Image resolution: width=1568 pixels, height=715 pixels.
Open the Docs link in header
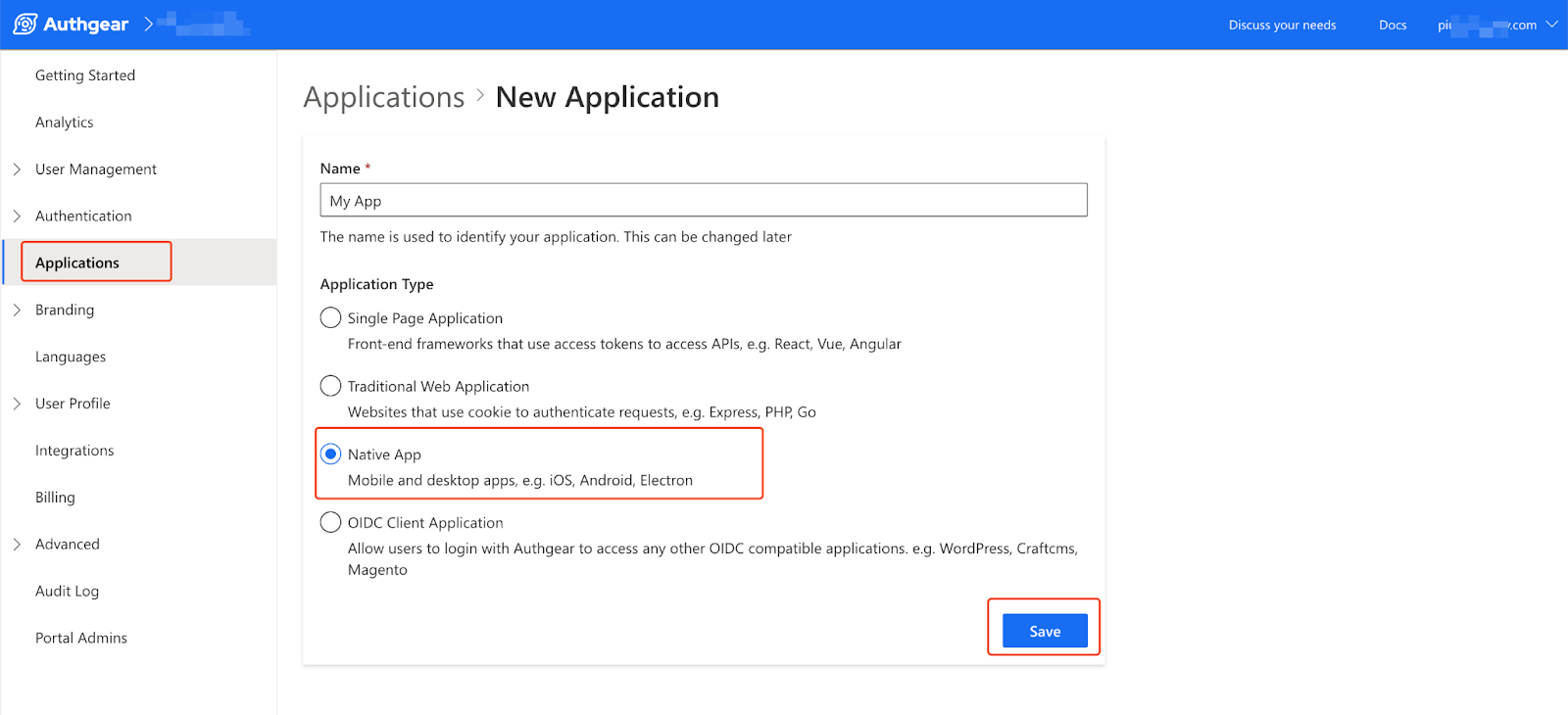pos(1393,25)
